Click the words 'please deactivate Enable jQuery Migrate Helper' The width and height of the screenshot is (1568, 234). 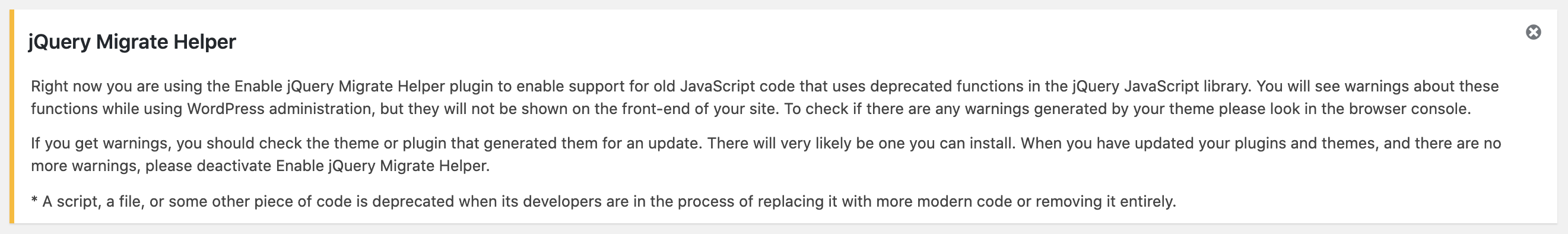pyautogui.click(x=316, y=166)
